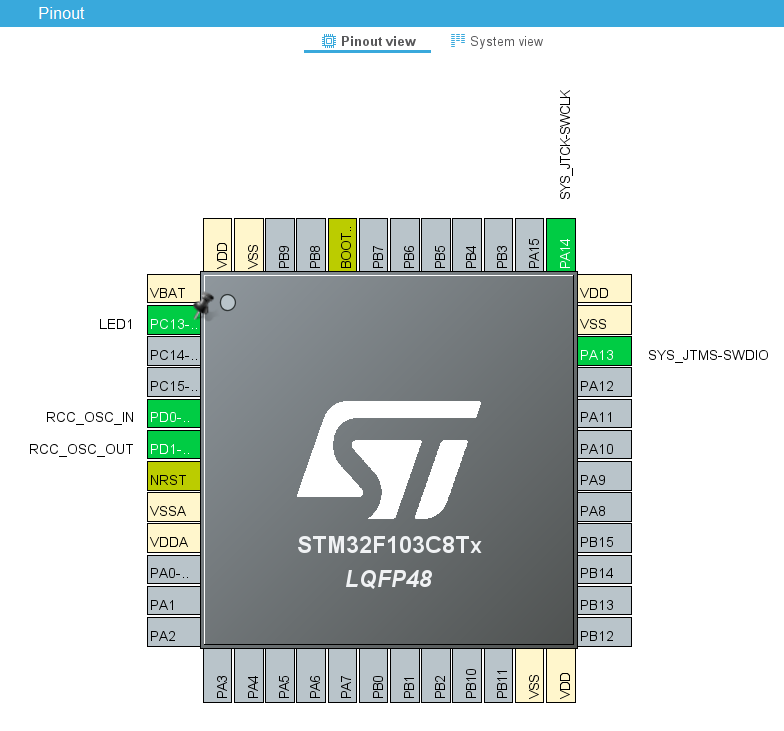Click the PA12 pin on right side
This screenshot has height=731, width=784.
coord(604,382)
